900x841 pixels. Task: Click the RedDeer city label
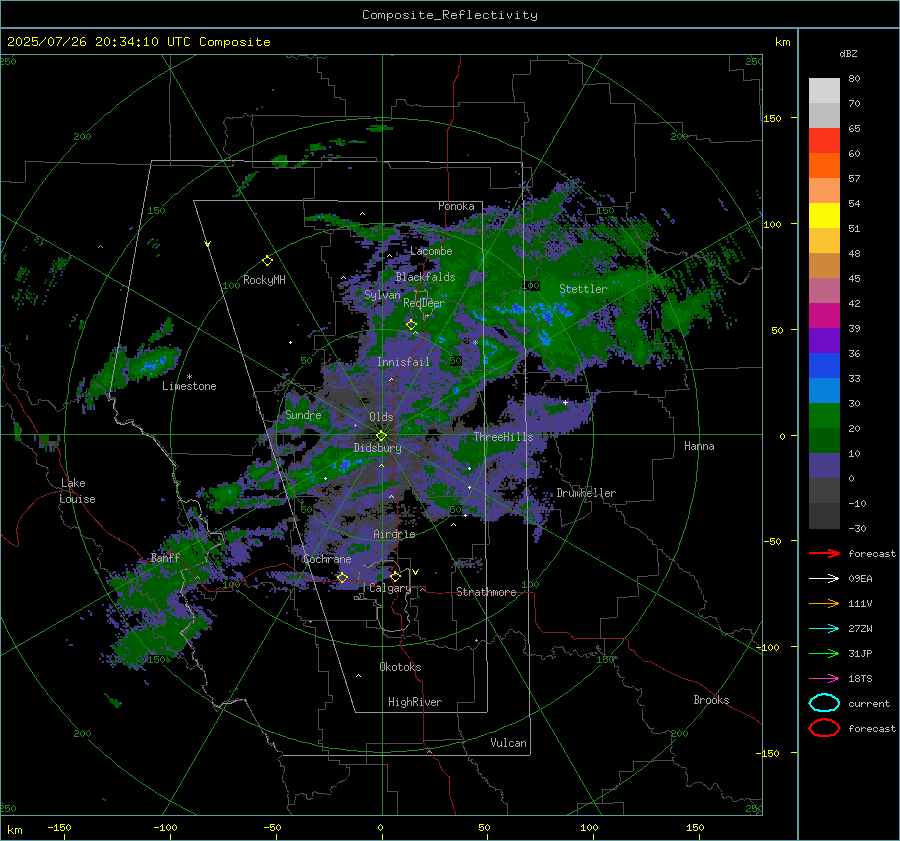coord(424,303)
